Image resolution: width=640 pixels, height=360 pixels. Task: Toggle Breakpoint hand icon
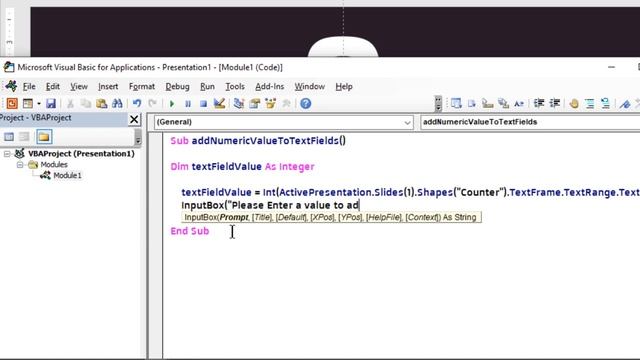coord(574,104)
